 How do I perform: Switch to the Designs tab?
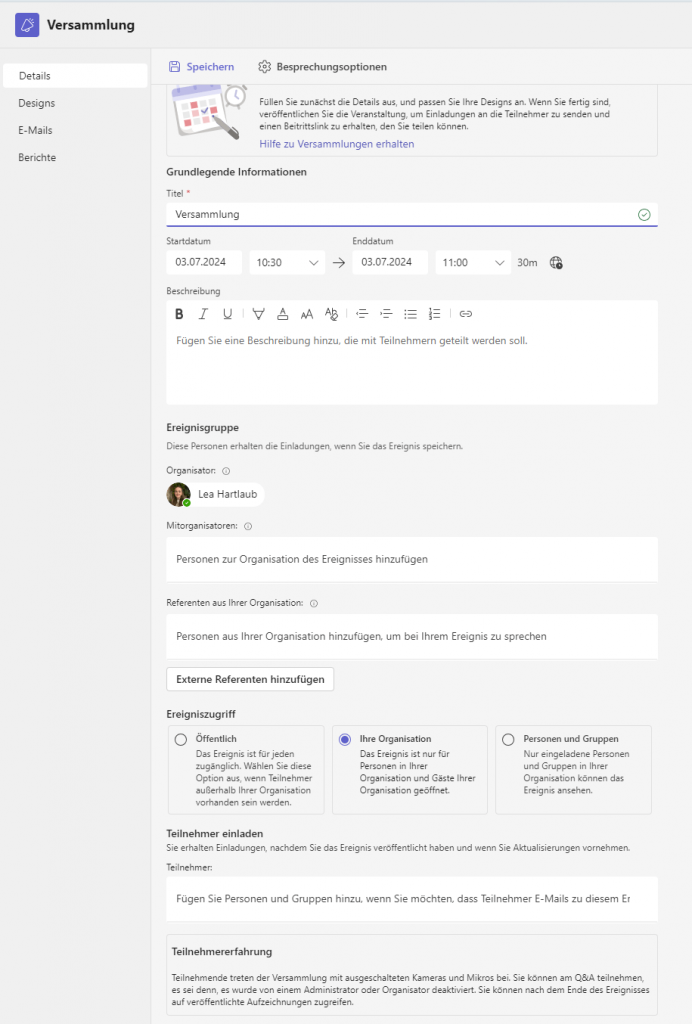pyautogui.click(x=37, y=103)
